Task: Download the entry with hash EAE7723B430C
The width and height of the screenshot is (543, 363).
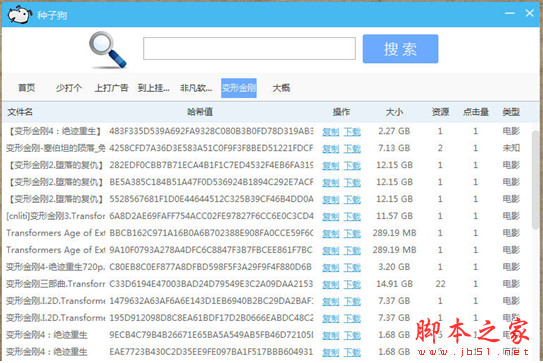Action: coord(352,352)
